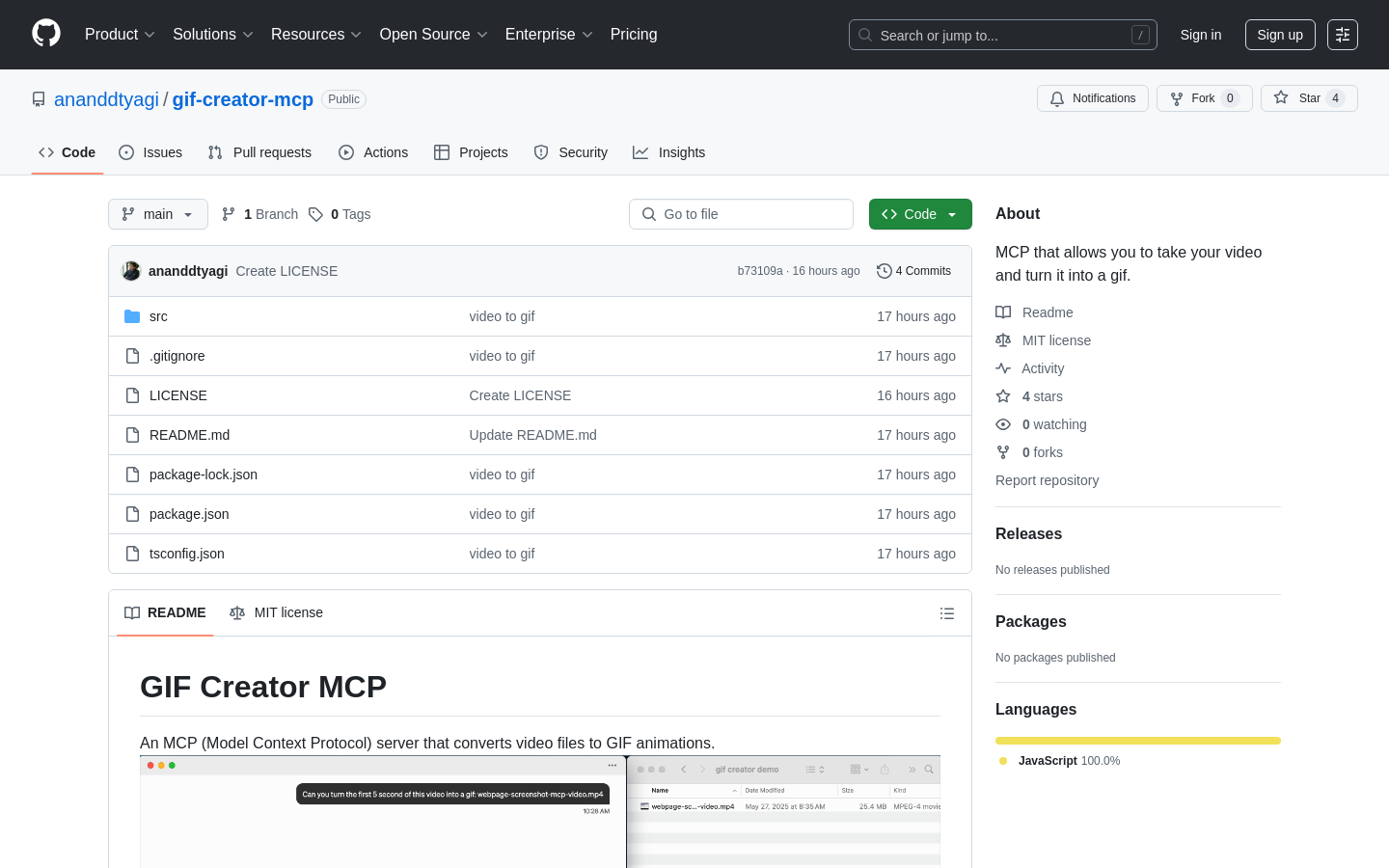Open the main branch selector dropdown

158,214
